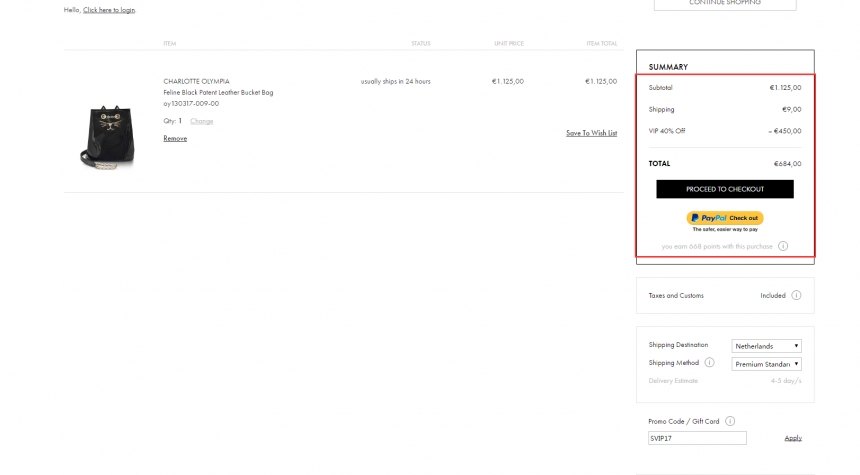
Task: Click the Unit Price column header
Action: 508,43
